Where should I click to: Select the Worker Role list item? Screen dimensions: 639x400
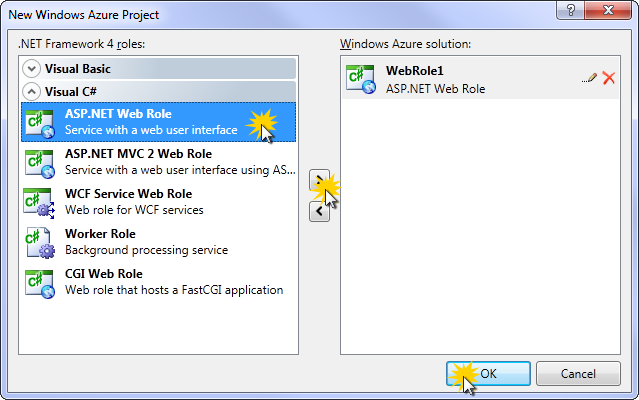tap(159, 242)
